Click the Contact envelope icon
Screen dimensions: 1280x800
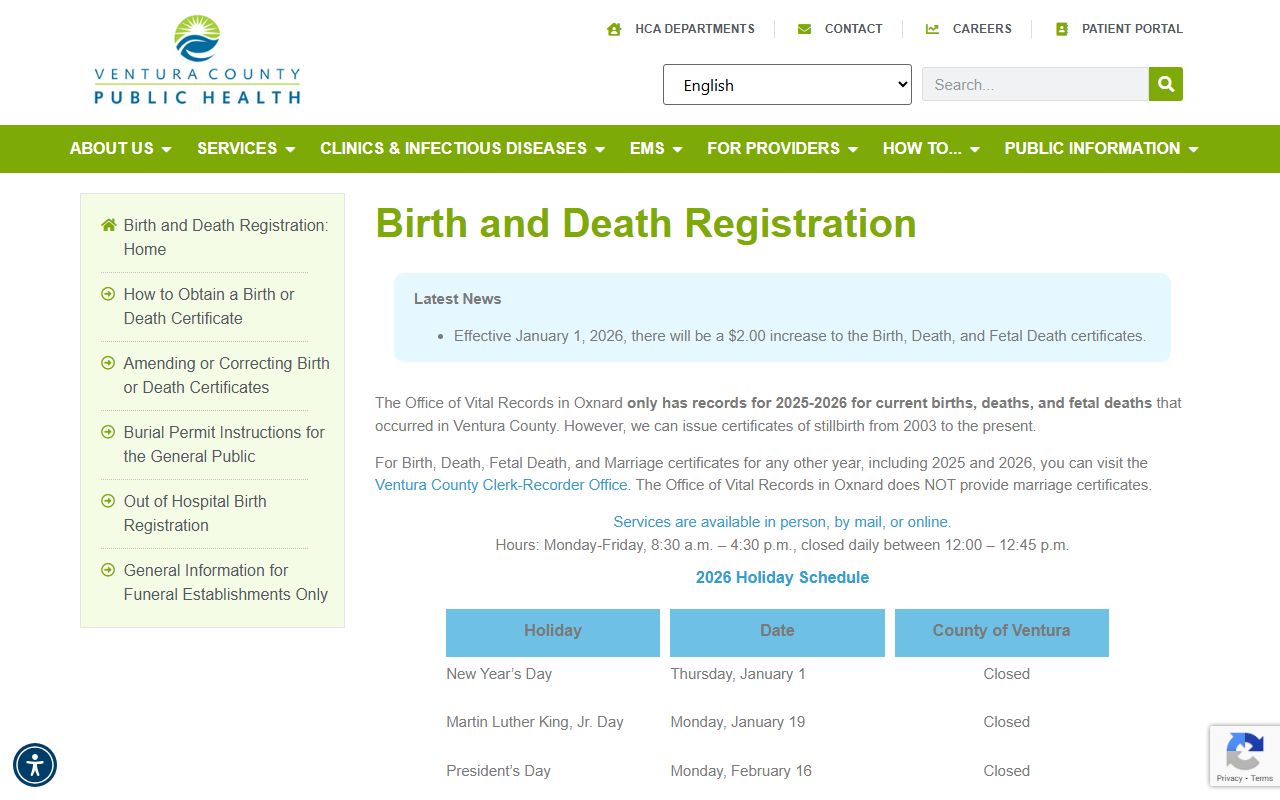point(804,29)
